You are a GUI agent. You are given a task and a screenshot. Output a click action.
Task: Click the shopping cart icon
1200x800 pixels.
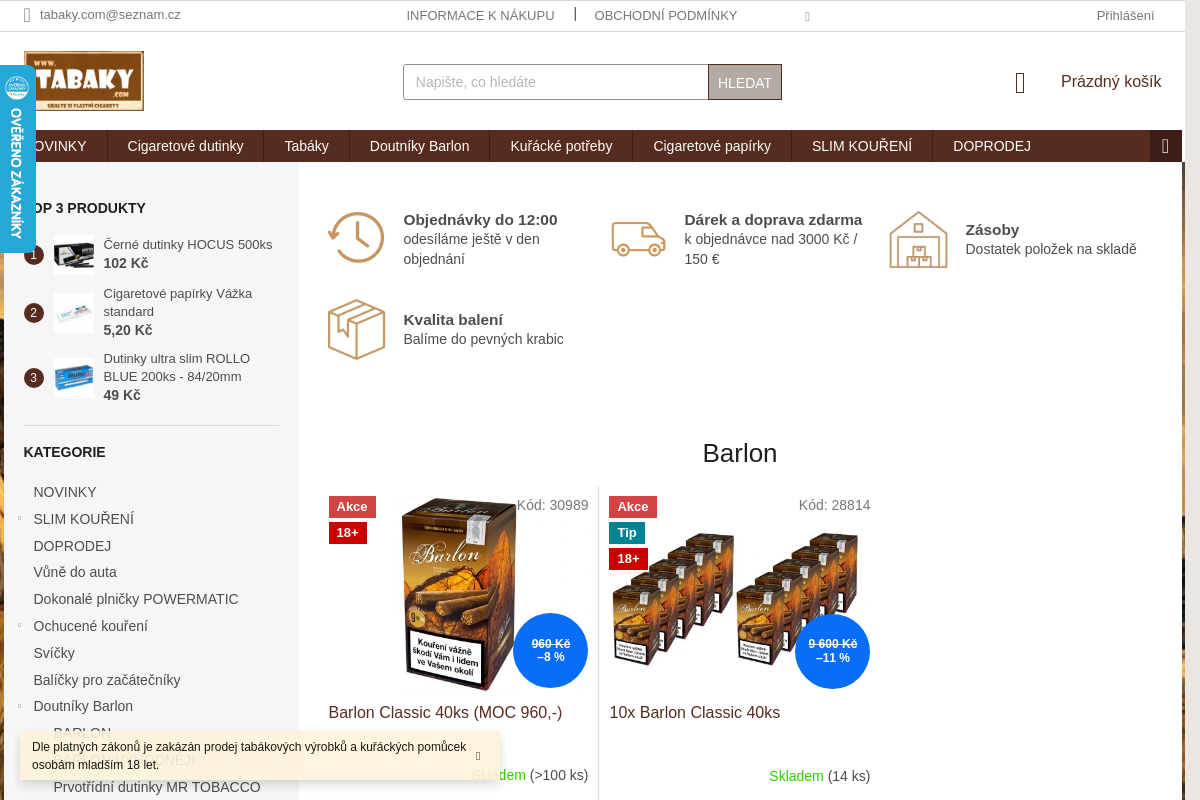tap(1020, 83)
